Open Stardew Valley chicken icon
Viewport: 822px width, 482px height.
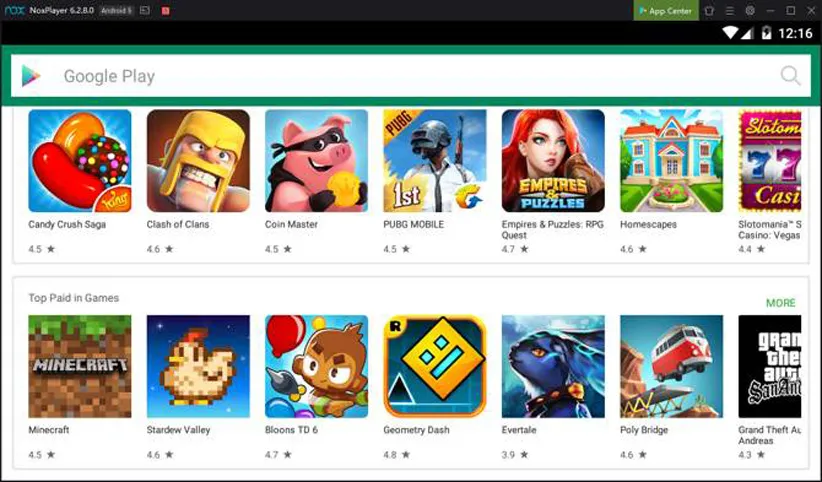coord(198,366)
